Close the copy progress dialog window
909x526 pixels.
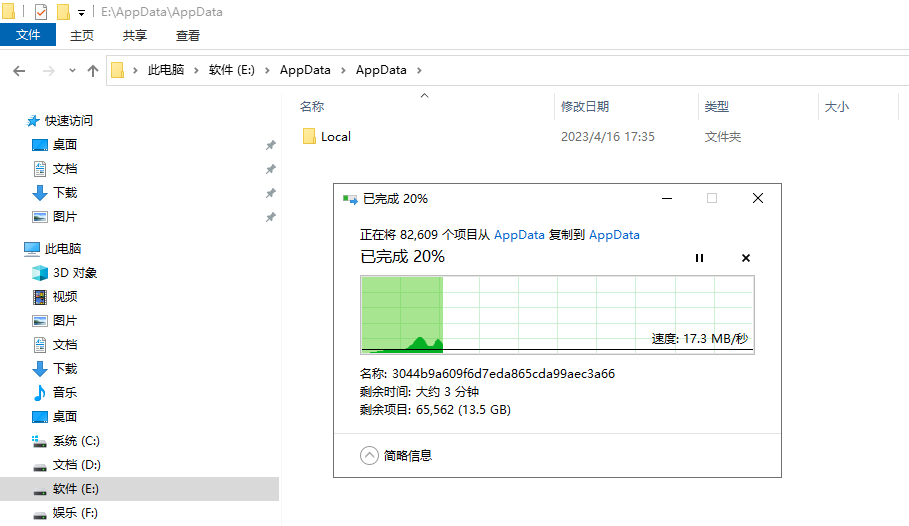[x=758, y=198]
